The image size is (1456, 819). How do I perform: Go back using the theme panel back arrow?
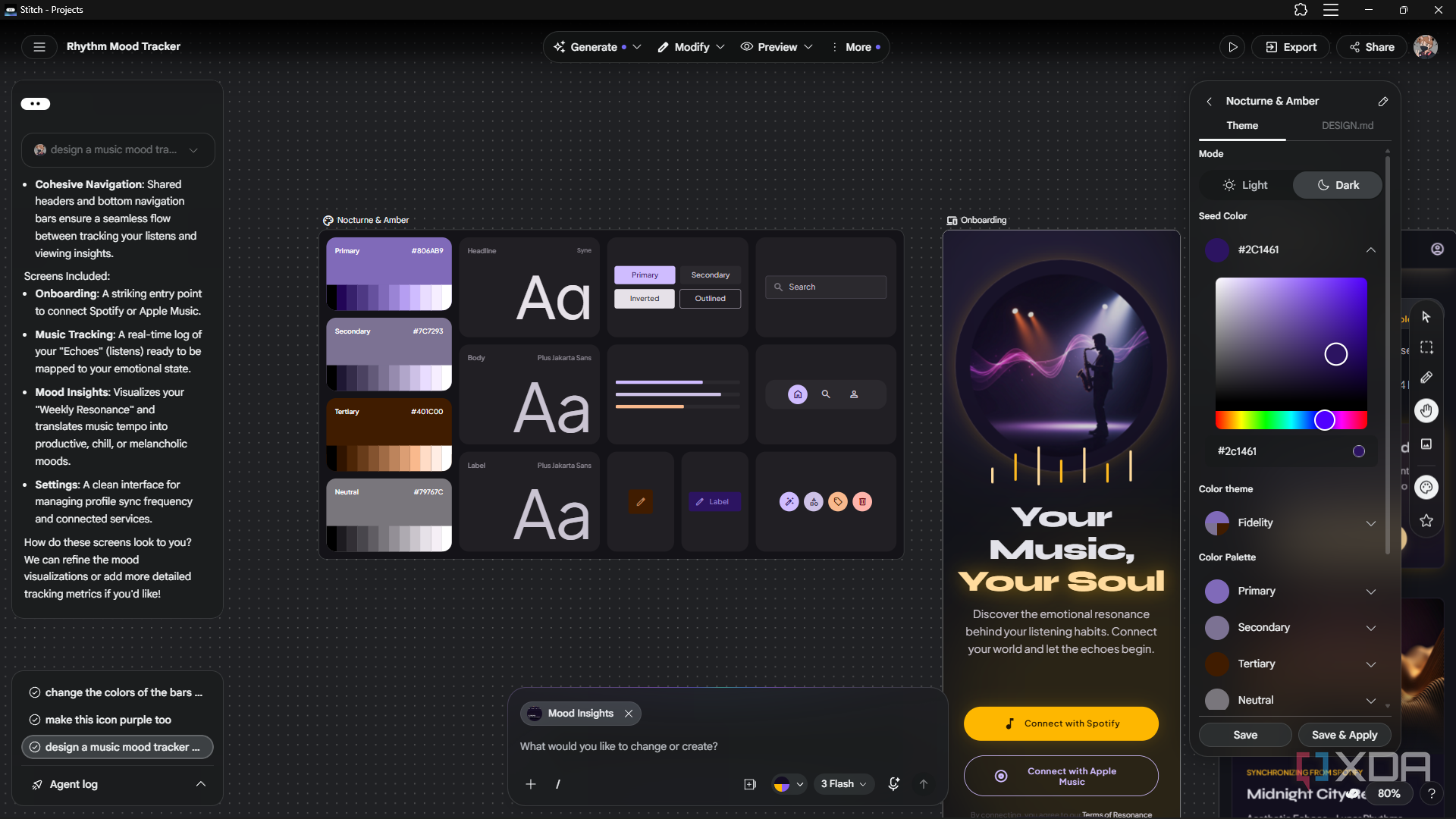tap(1210, 102)
